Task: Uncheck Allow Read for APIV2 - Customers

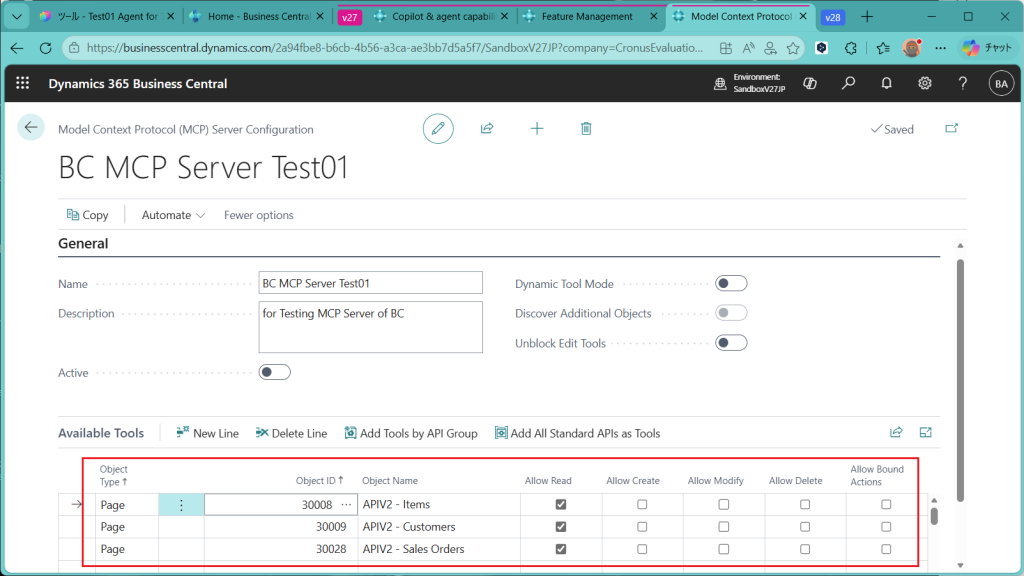Action: (560, 527)
